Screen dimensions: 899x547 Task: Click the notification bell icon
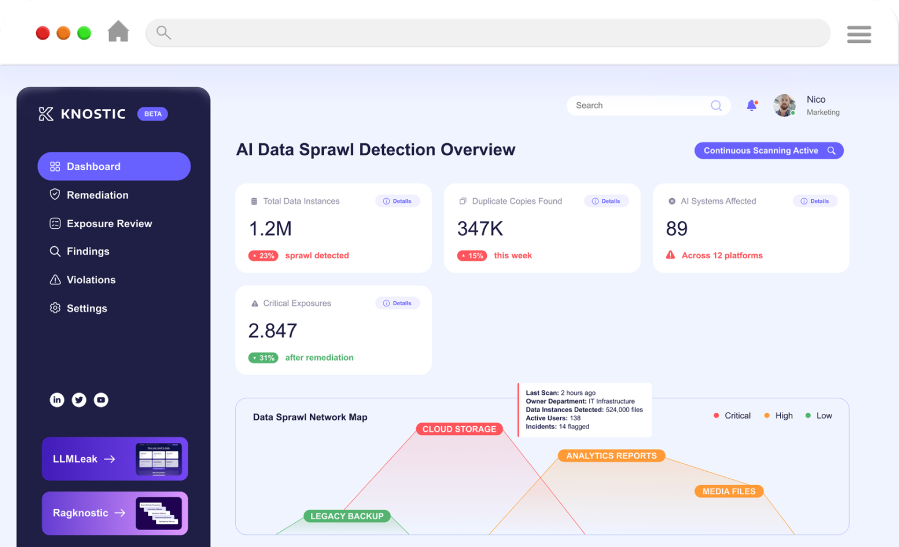click(751, 105)
